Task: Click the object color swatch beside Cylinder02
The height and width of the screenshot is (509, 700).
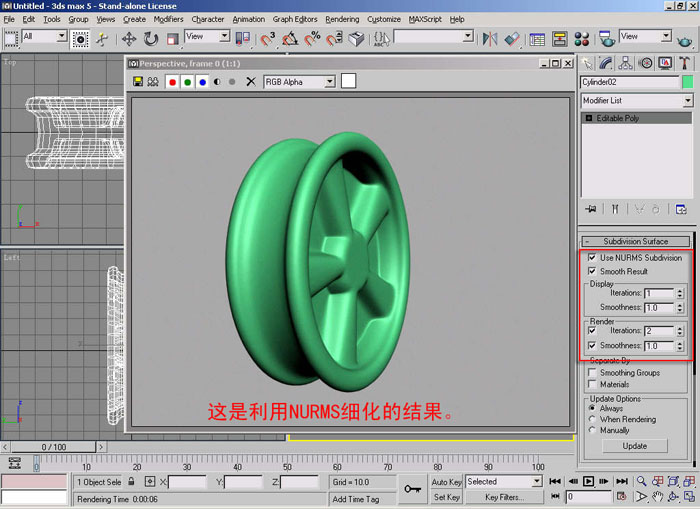Action: 688,82
